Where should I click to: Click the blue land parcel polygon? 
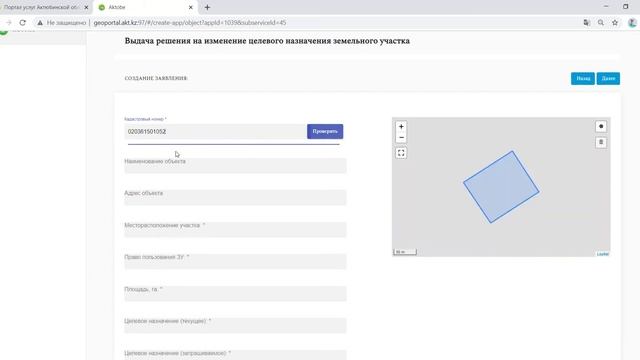[501, 187]
